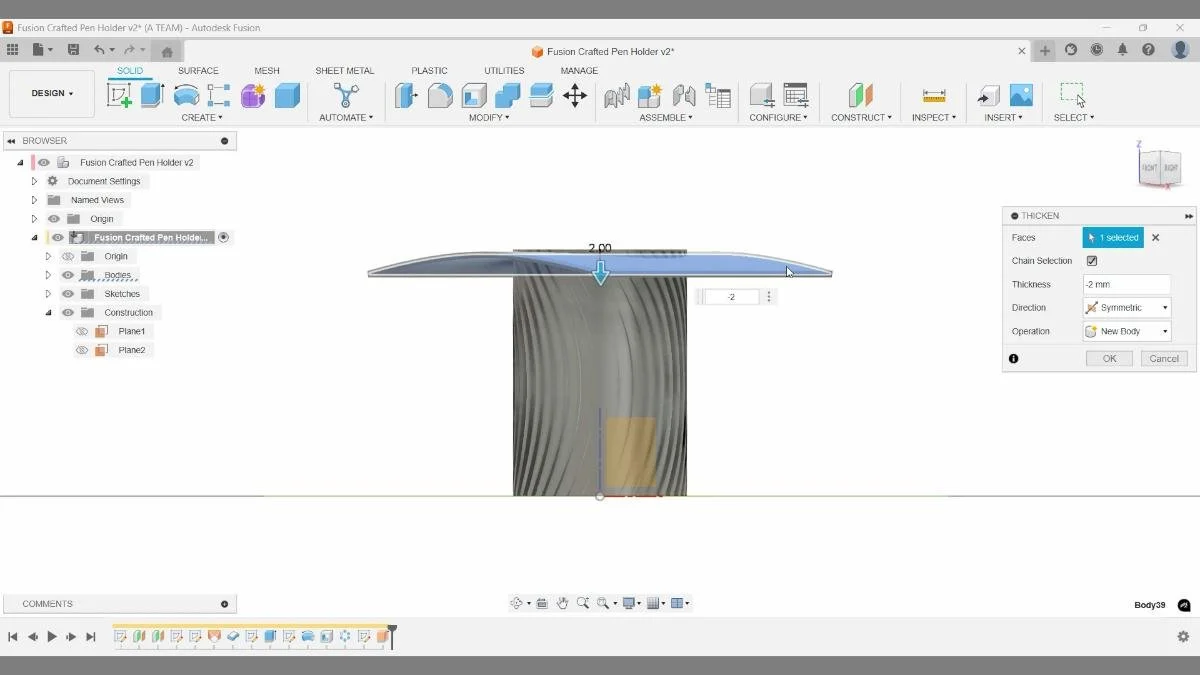The image size is (1200, 675).
Task: Open the Extrude tool
Action: 152,93
